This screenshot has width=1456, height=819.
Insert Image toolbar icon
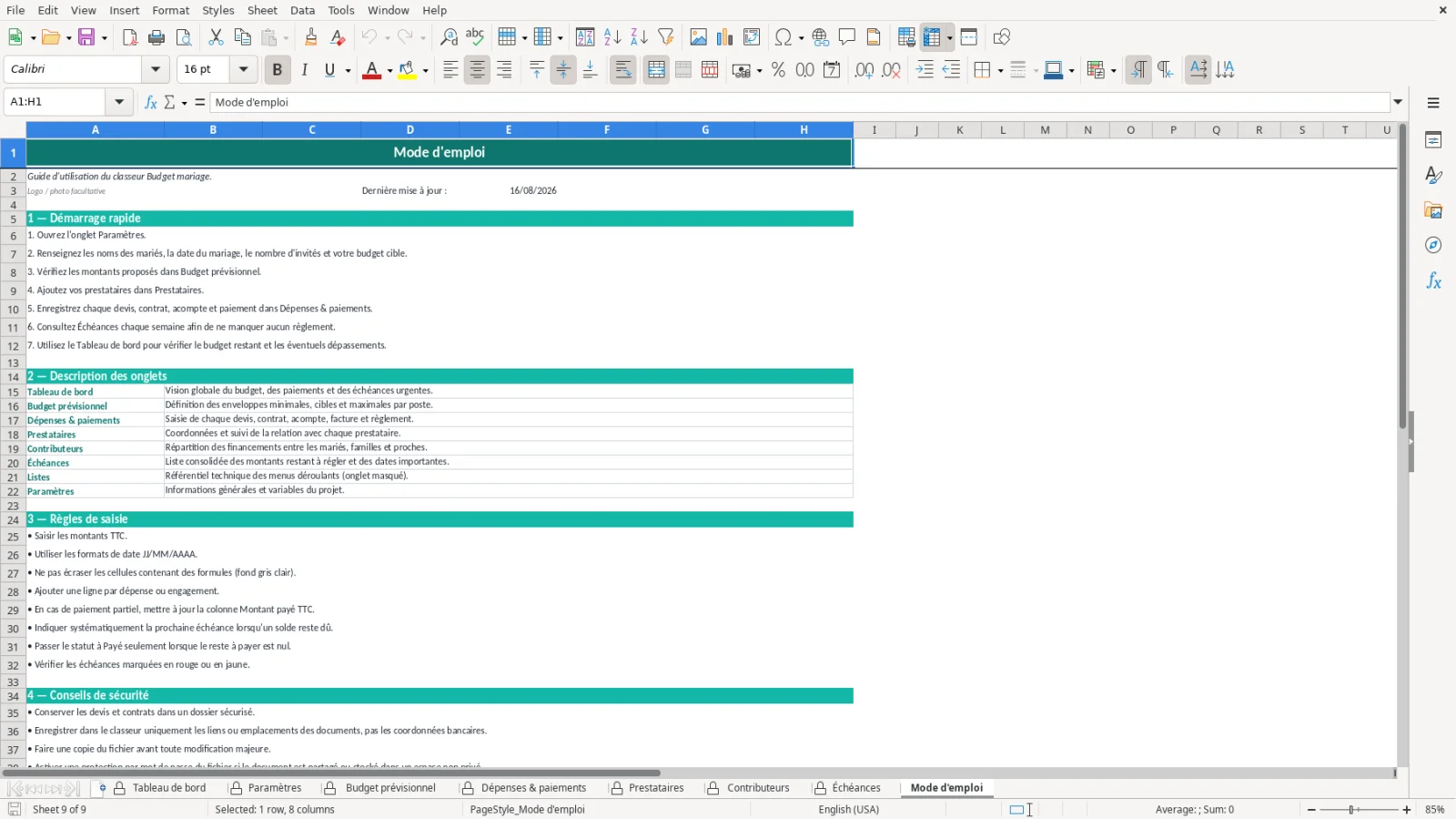698,37
